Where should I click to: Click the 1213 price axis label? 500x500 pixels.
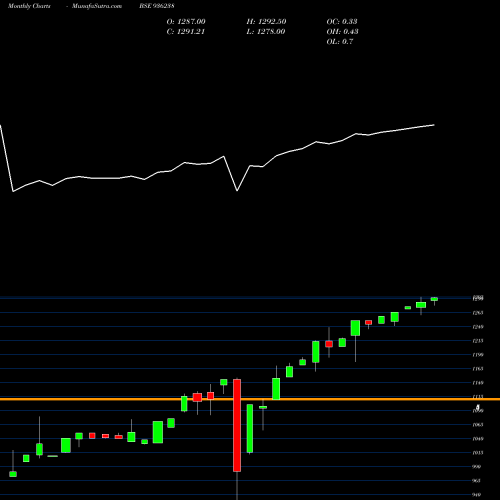(x=478, y=341)
